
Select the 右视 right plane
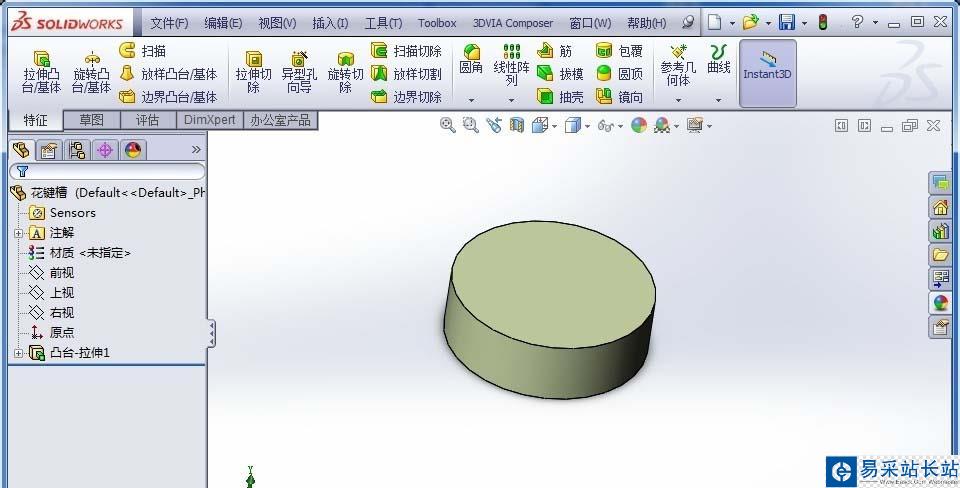52,313
